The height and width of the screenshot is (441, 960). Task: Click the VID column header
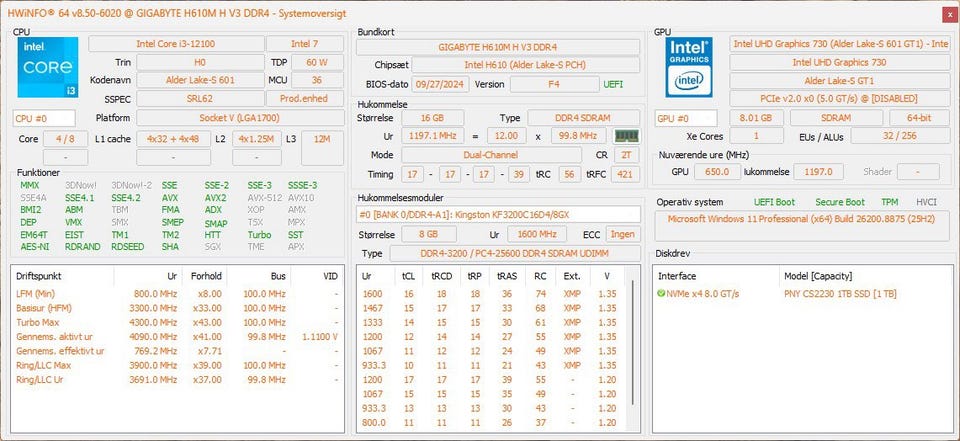click(x=331, y=276)
